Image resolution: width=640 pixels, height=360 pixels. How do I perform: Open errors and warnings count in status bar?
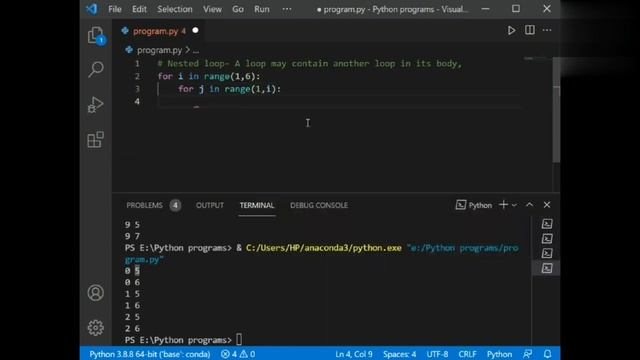coord(238,354)
